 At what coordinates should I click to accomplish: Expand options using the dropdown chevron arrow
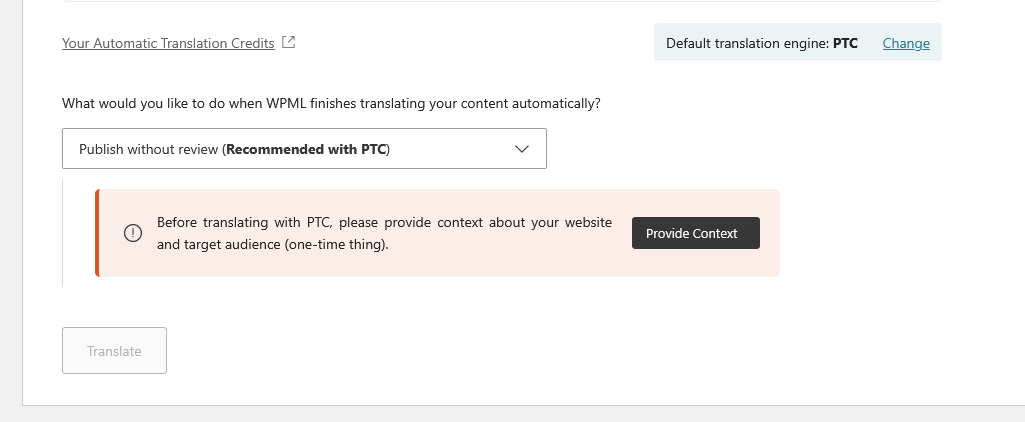522,149
